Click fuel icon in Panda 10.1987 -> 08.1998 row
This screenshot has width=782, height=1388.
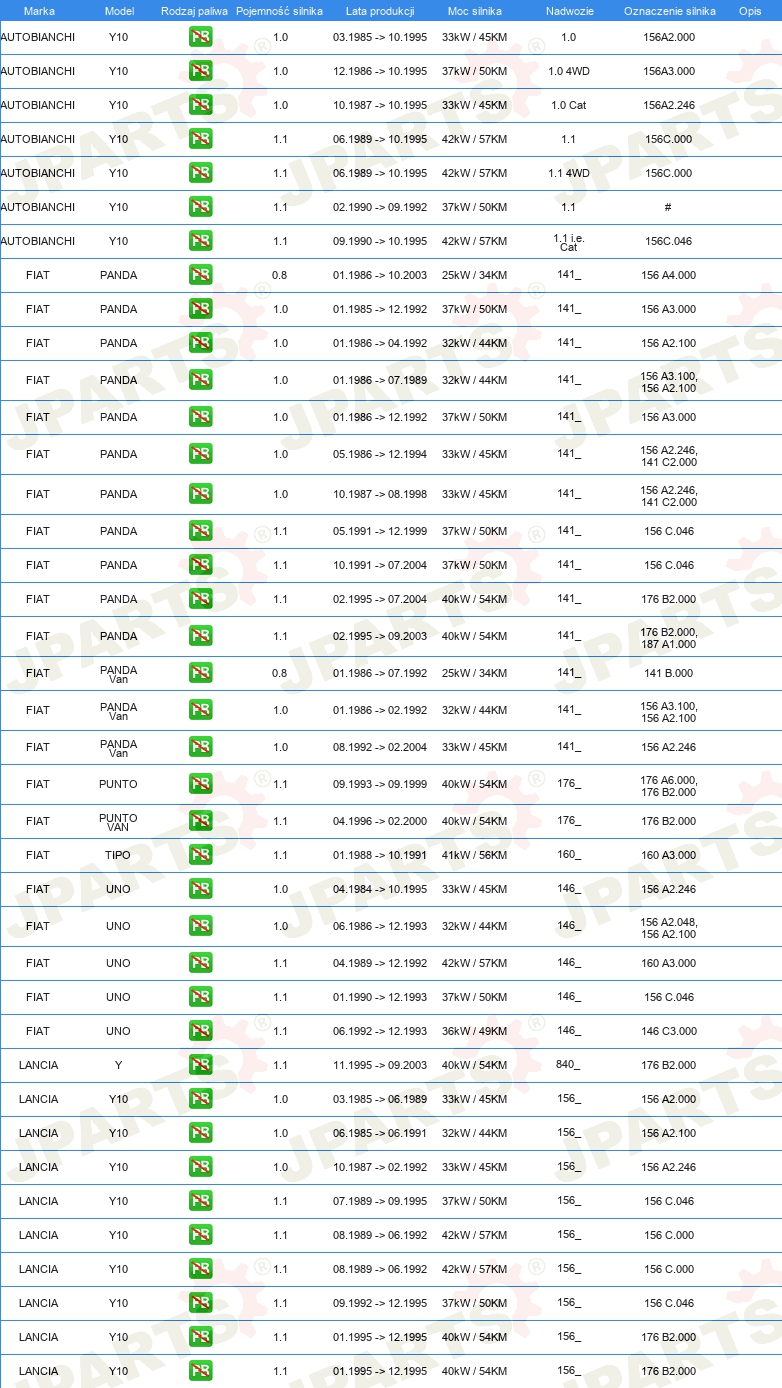click(200, 494)
